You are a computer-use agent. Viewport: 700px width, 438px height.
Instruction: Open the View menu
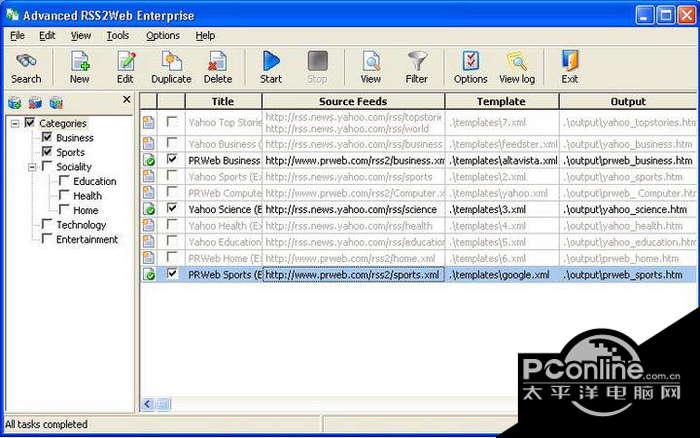coord(81,35)
